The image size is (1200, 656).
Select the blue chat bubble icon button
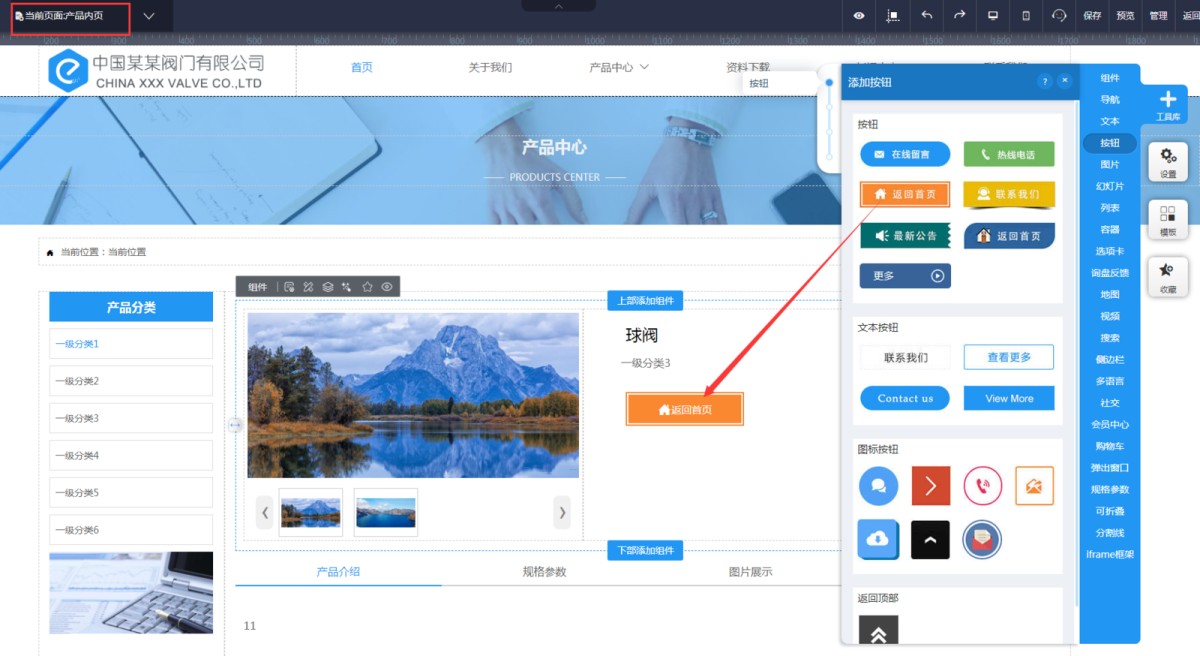point(878,486)
